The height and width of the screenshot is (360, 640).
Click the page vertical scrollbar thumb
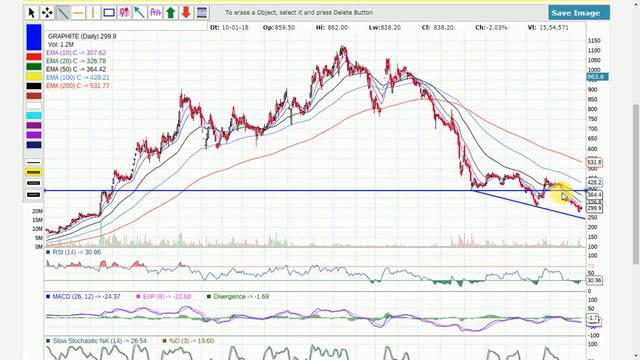coord(636,184)
